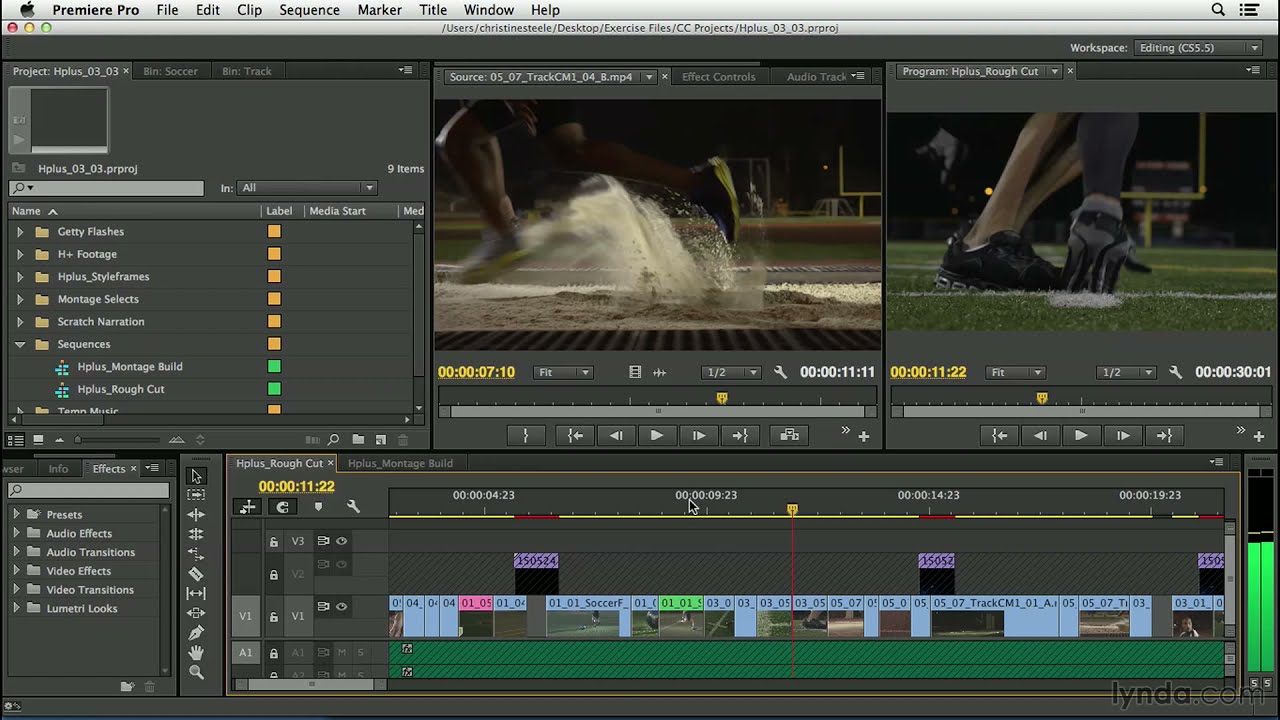Open the In: All search scope dropdown
The width and height of the screenshot is (1280, 720).
pyautogui.click(x=306, y=188)
